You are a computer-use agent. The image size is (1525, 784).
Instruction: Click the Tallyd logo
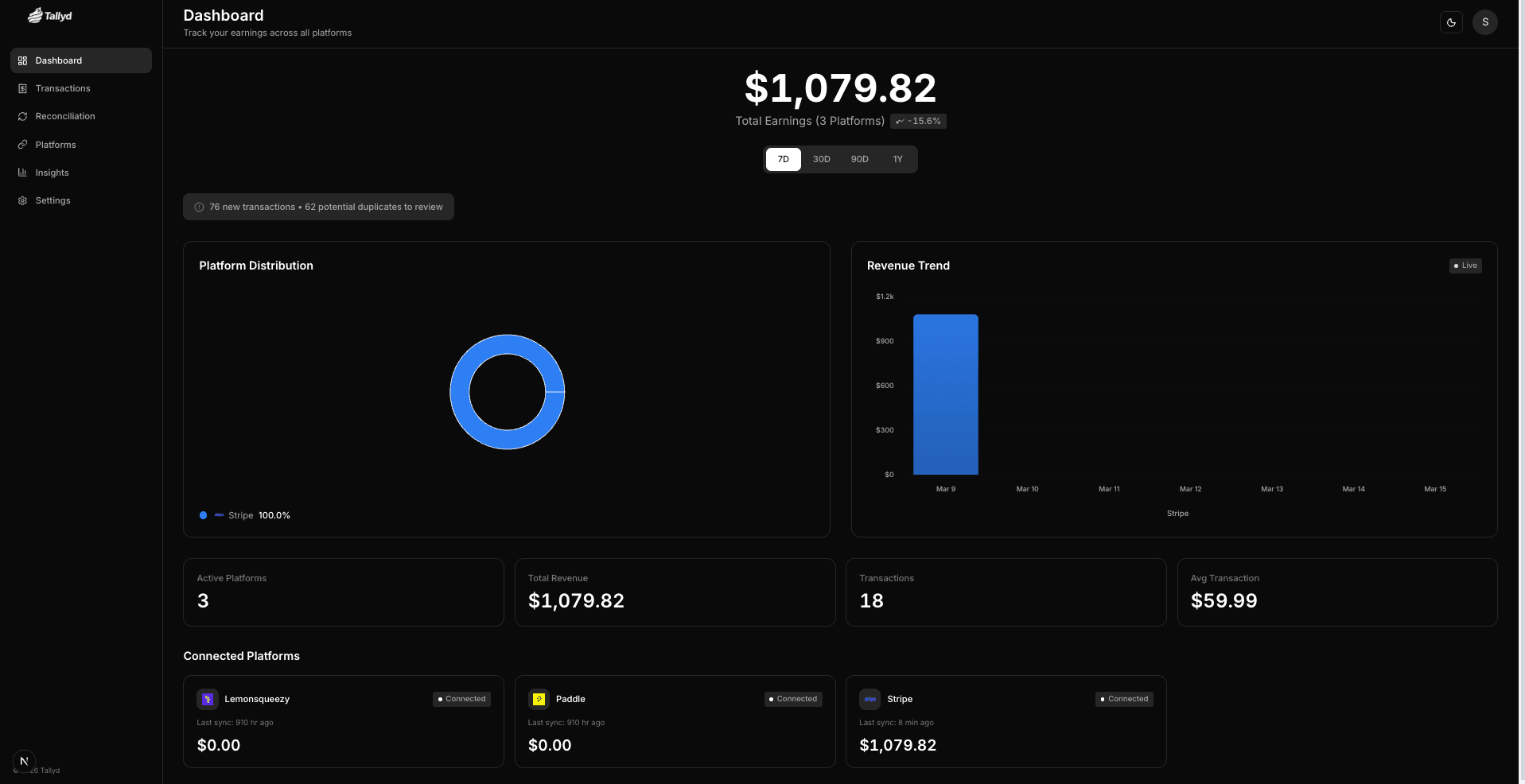pos(49,15)
